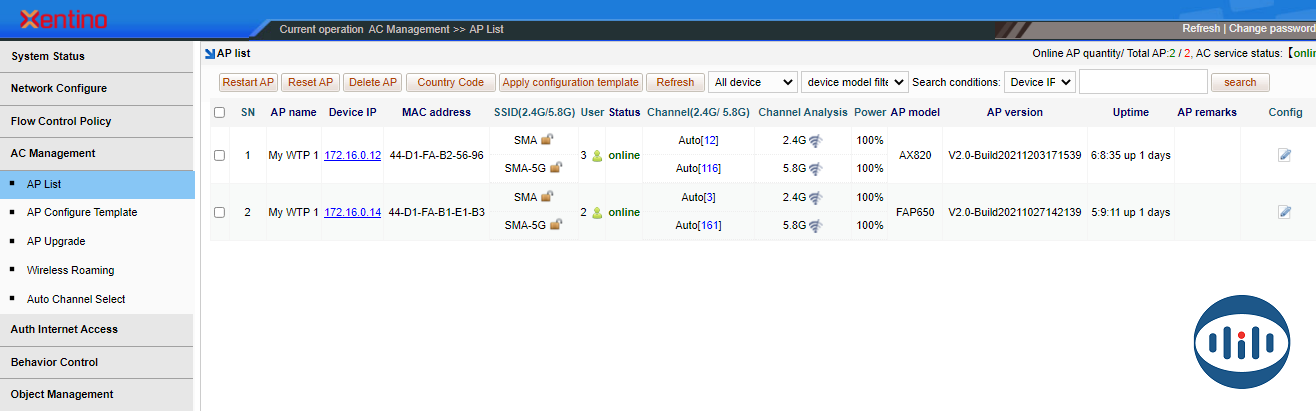Click the Apply configuration template button
This screenshot has height=411, width=1316.
tap(570, 82)
